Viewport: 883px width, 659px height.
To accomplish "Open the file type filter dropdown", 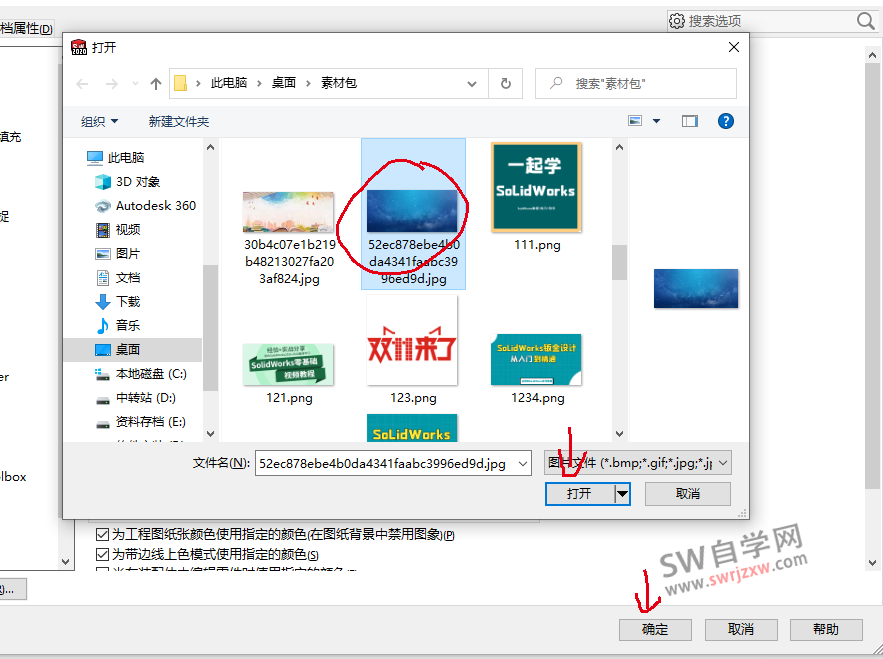I will (723, 463).
